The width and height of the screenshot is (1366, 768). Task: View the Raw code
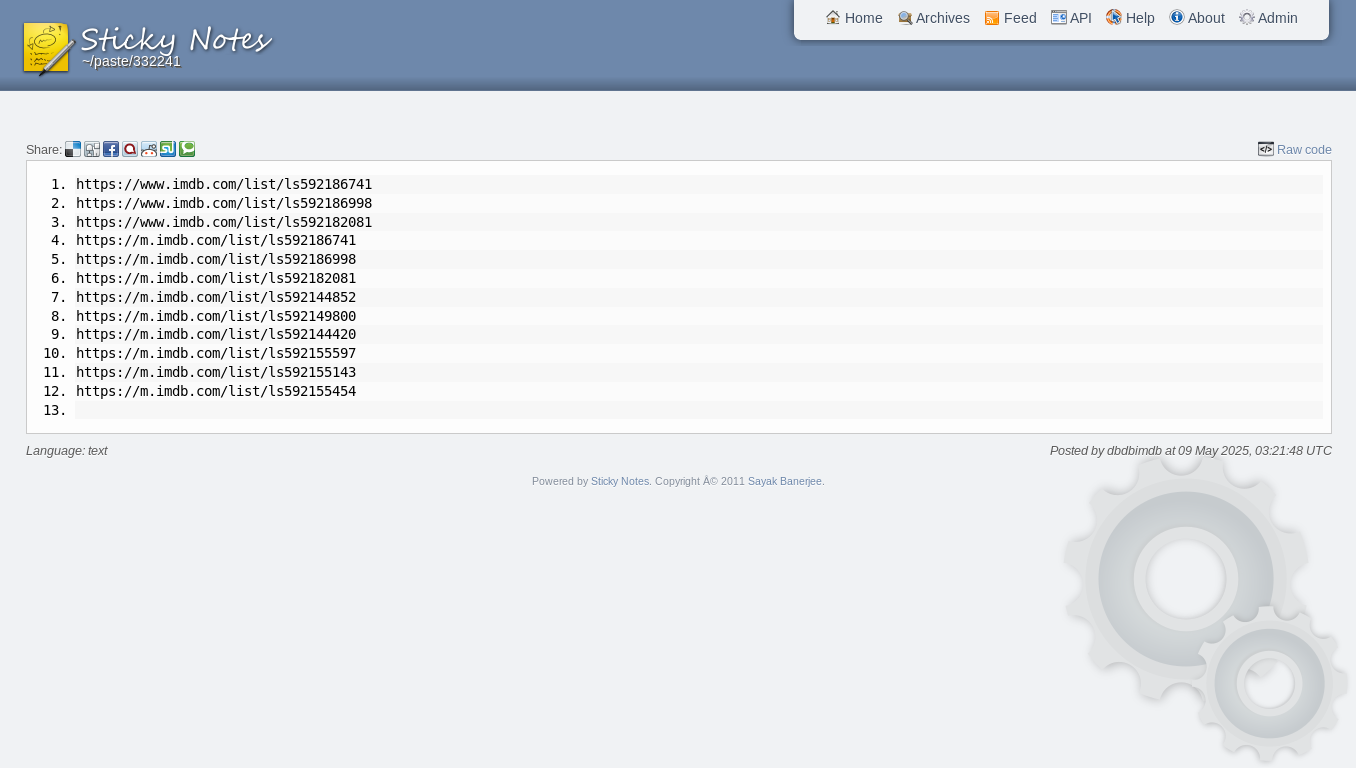1295,150
